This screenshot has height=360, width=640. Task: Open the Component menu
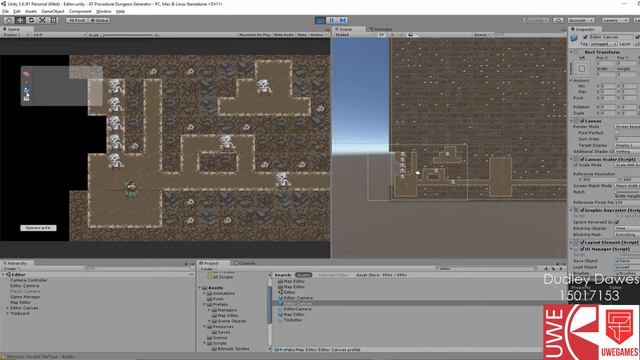[x=80, y=11]
